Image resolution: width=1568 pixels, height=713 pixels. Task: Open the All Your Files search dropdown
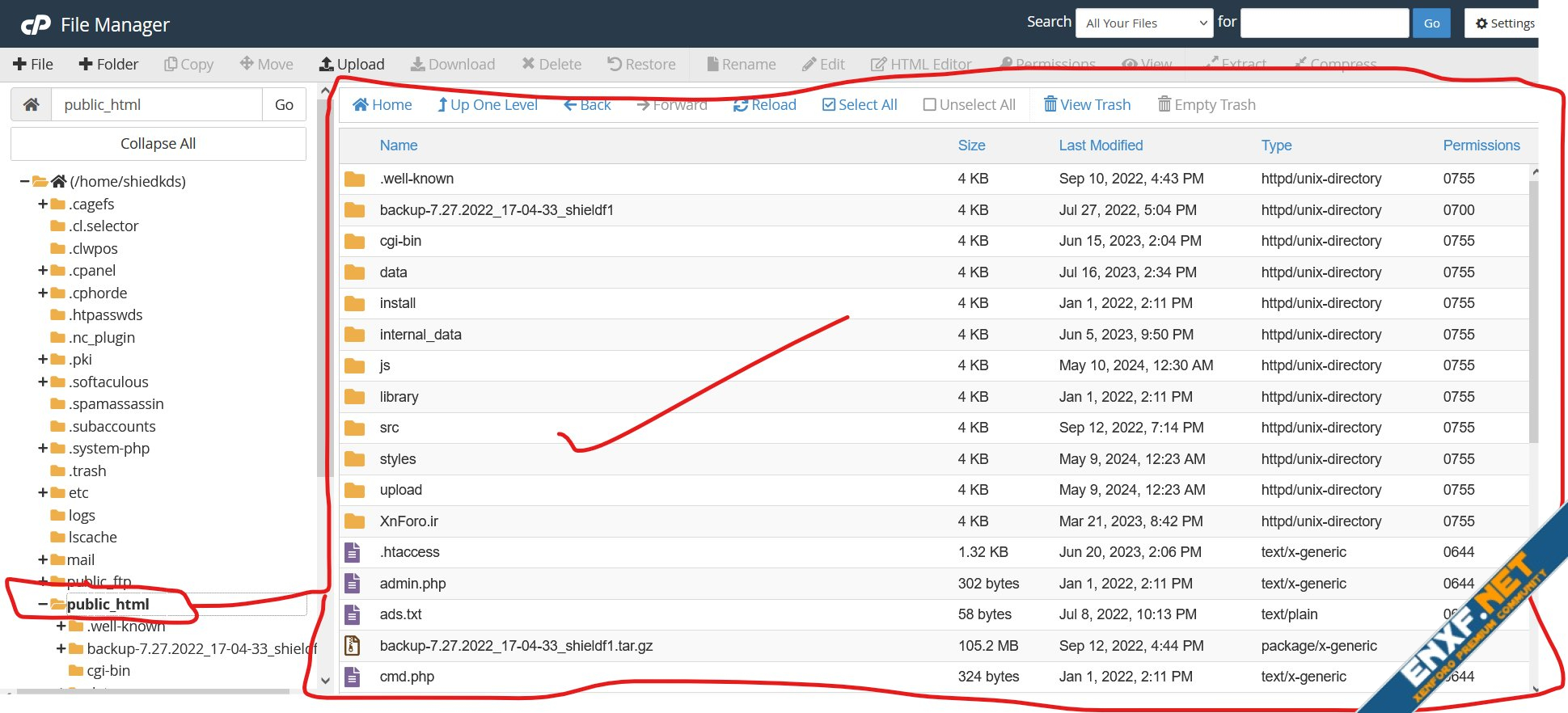pos(1144,23)
